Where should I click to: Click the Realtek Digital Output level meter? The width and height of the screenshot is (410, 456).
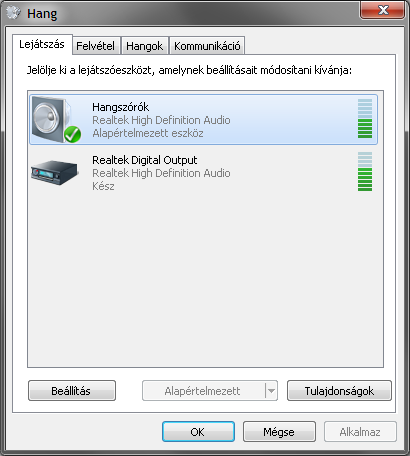pyautogui.click(x=365, y=172)
